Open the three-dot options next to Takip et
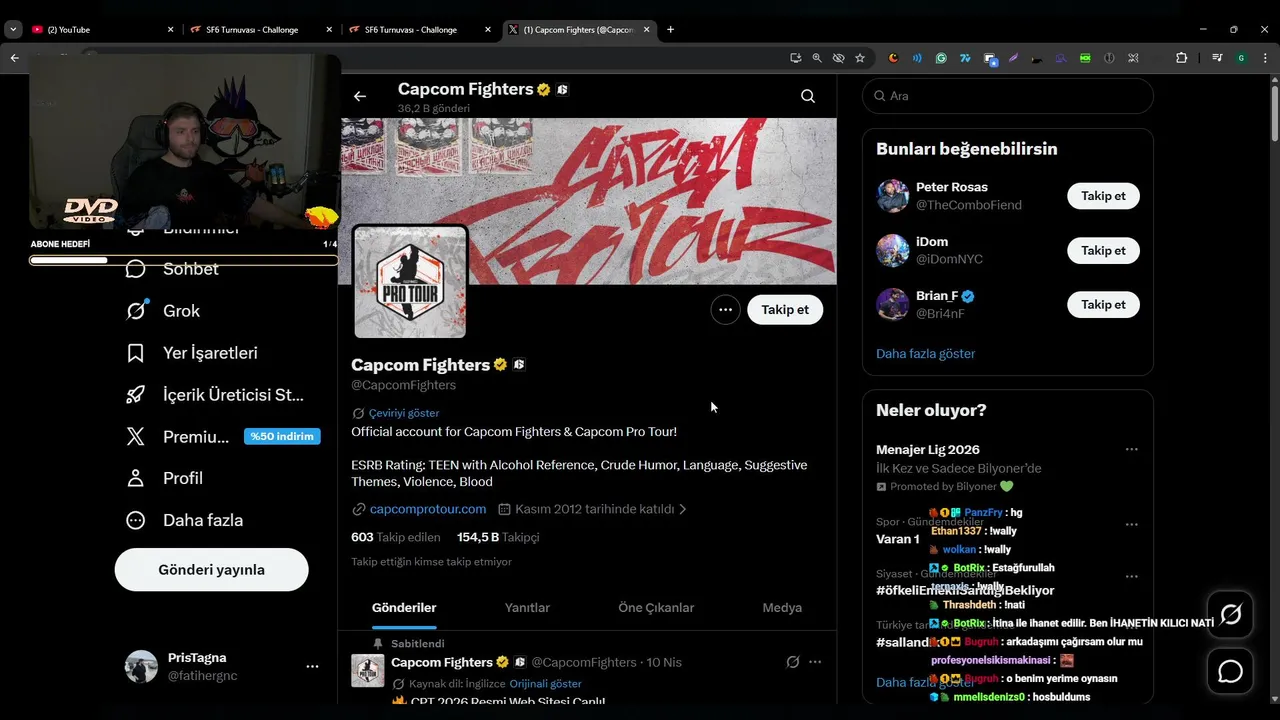This screenshot has height=720, width=1280. click(725, 310)
